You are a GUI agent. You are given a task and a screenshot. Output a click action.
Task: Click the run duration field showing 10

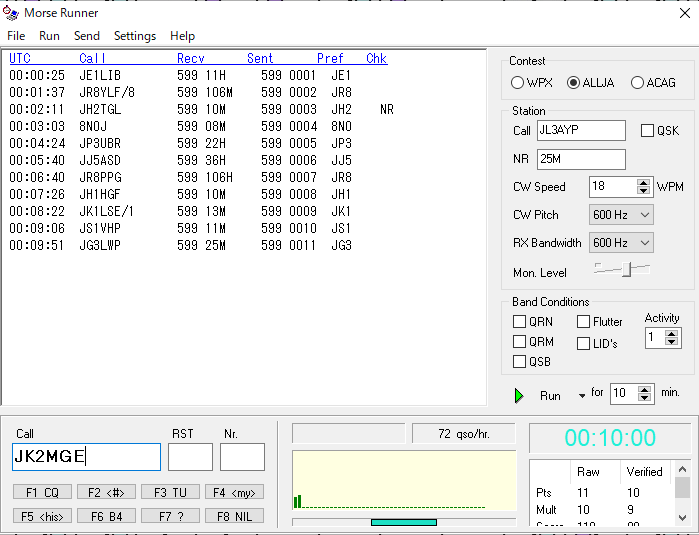pos(624,394)
